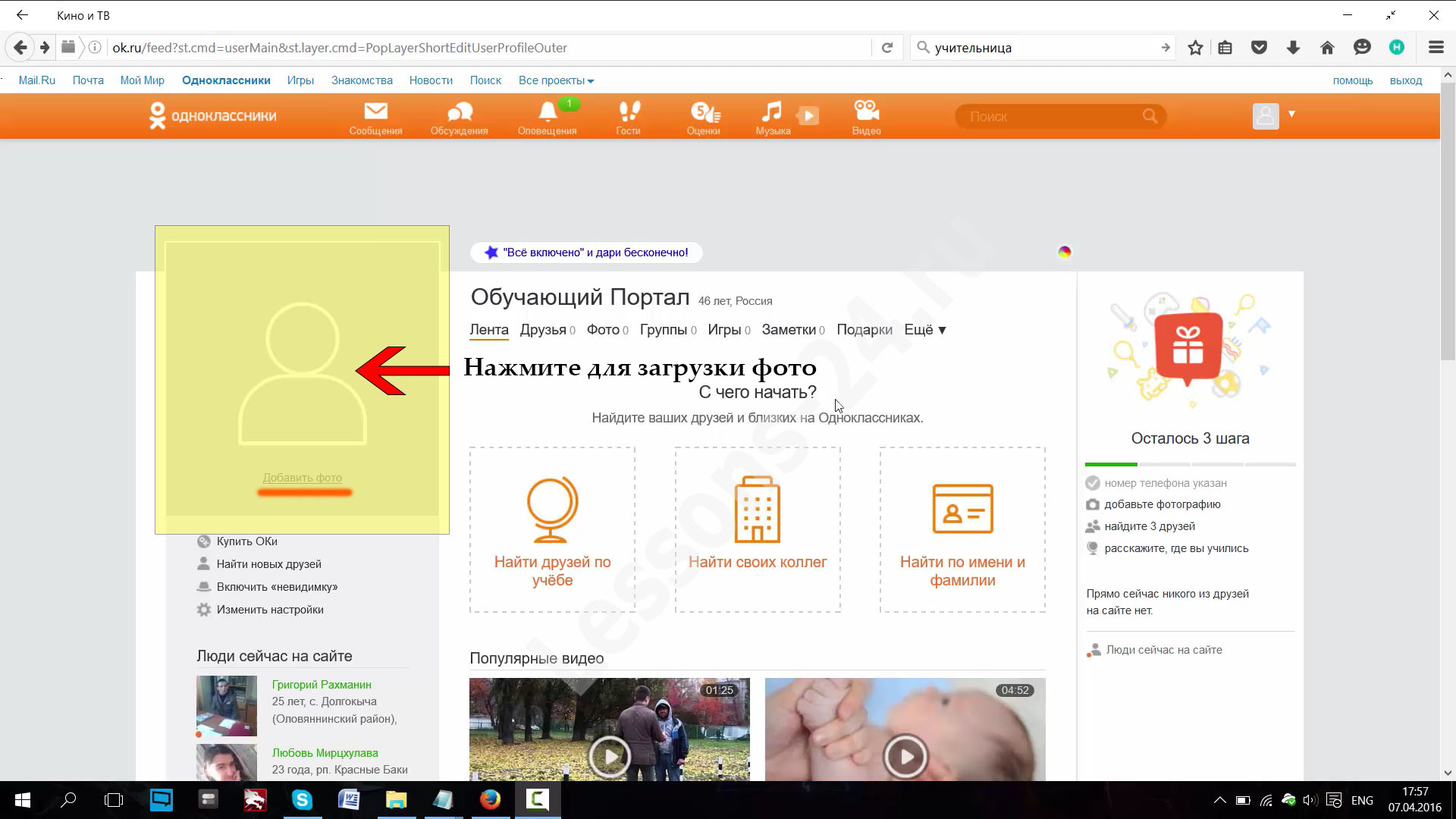The height and width of the screenshot is (819, 1456).
Task: Open Любовь Мирцхулава profile link
Action: (325, 753)
